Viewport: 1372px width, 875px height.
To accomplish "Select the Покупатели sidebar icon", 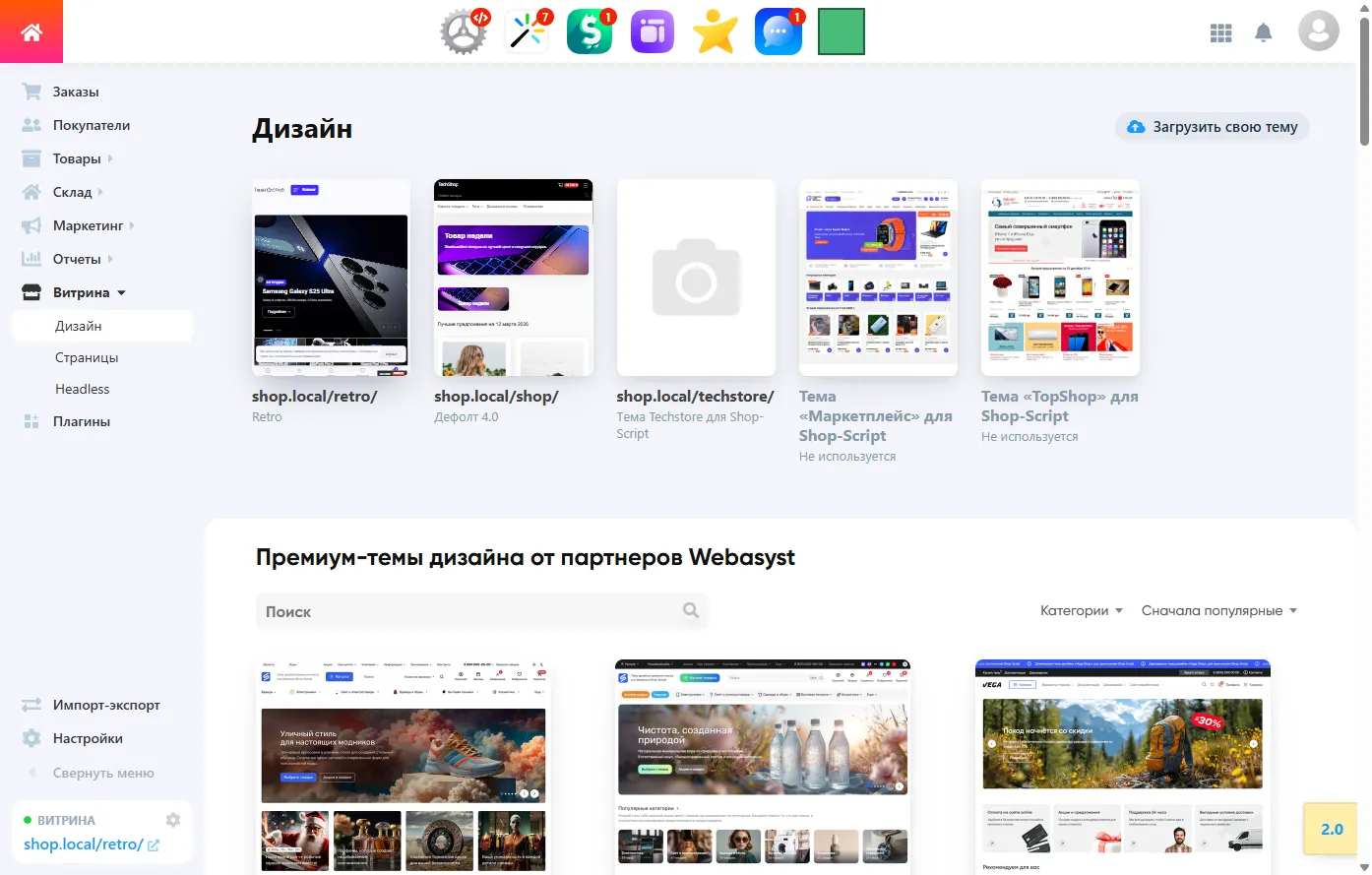I will [31, 124].
